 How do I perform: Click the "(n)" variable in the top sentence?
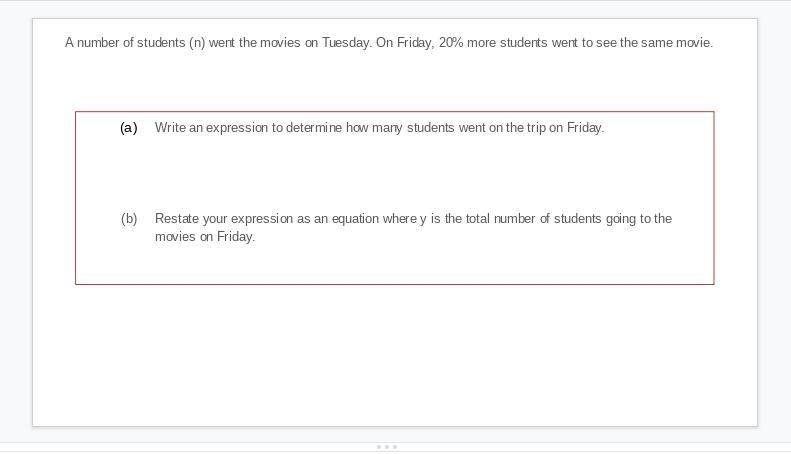coord(197,42)
